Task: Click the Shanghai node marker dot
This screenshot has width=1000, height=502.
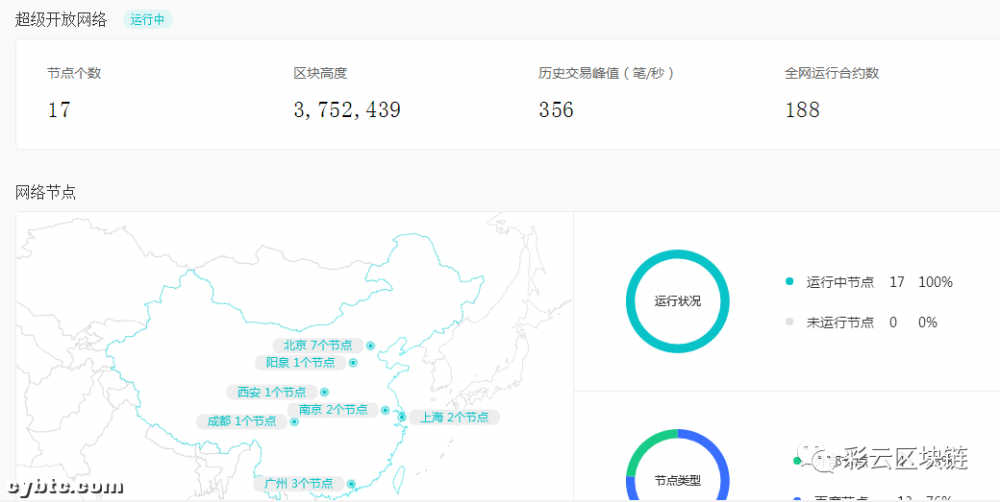Action: pos(402,417)
